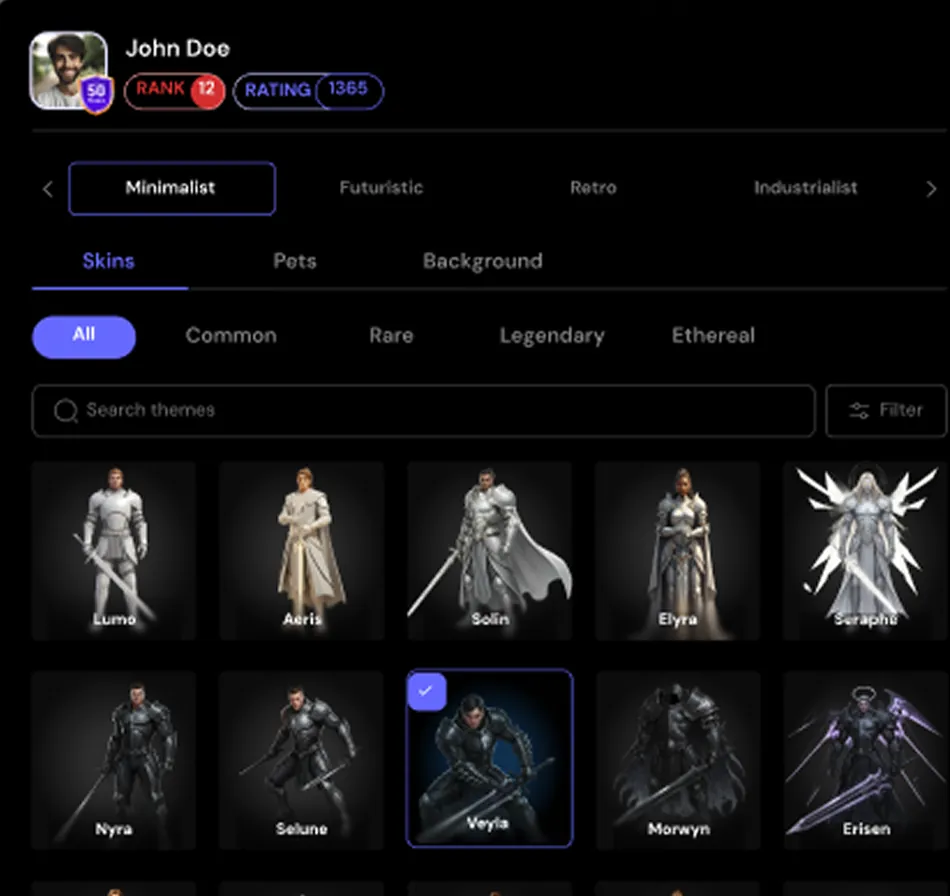Screen dimensions: 950x896
Task: Choose the Legendary rarity filter
Action: coord(552,336)
